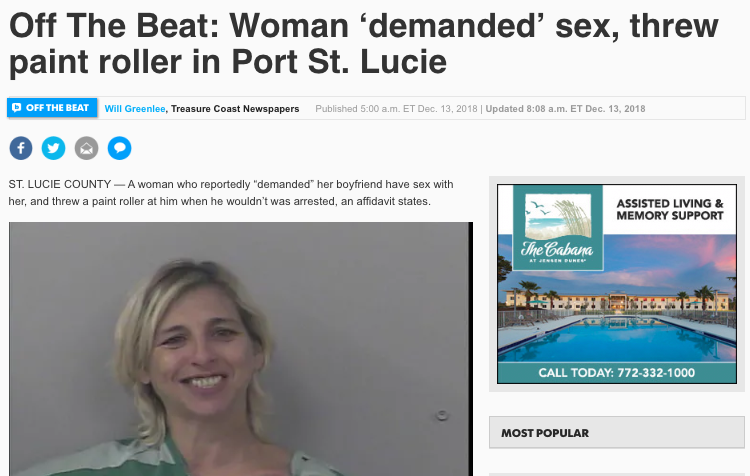
Task: Click the Updated 8:08 a.m. timestamp
Action: 565,109
